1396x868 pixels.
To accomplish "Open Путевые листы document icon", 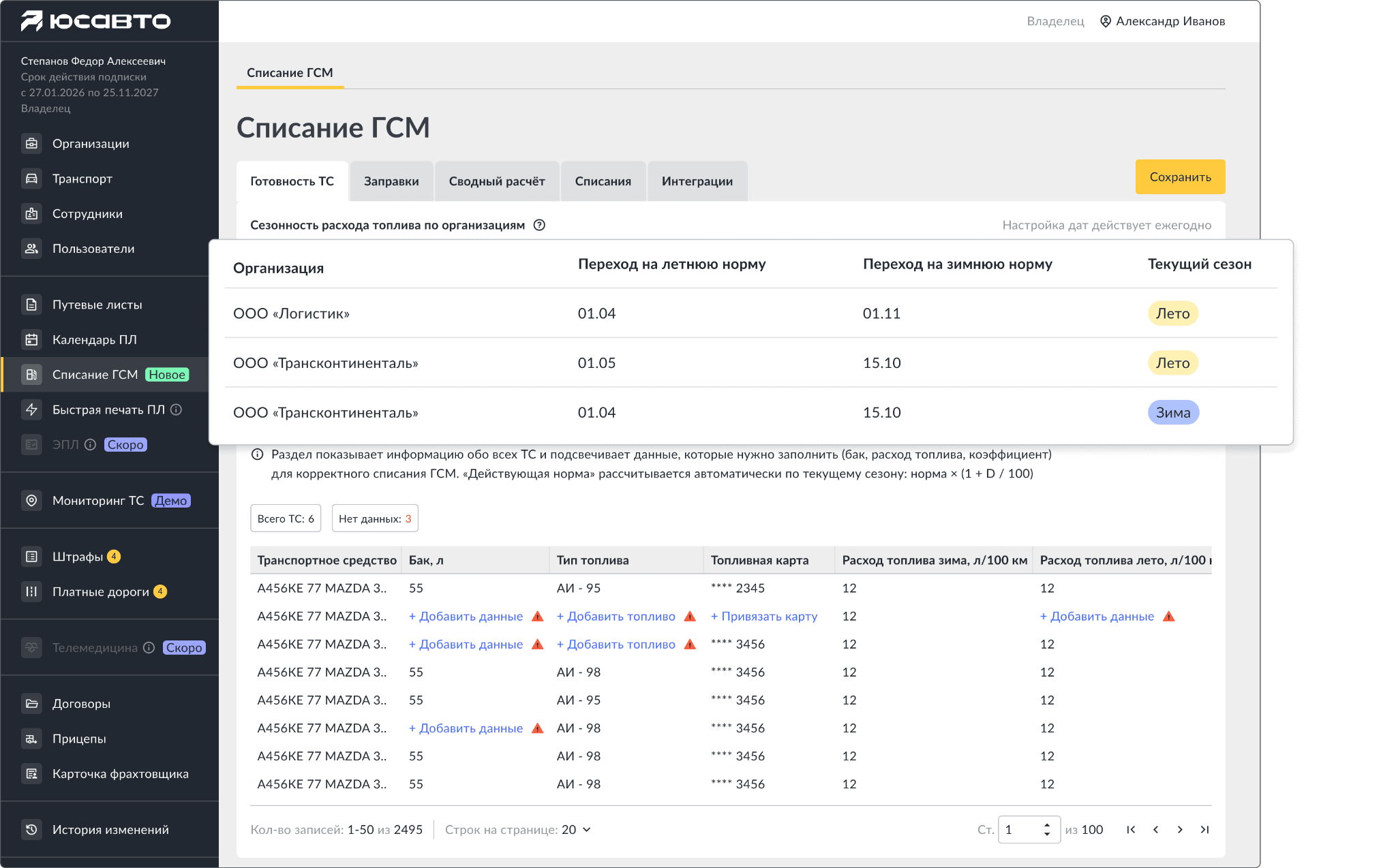I will [31, 305].
